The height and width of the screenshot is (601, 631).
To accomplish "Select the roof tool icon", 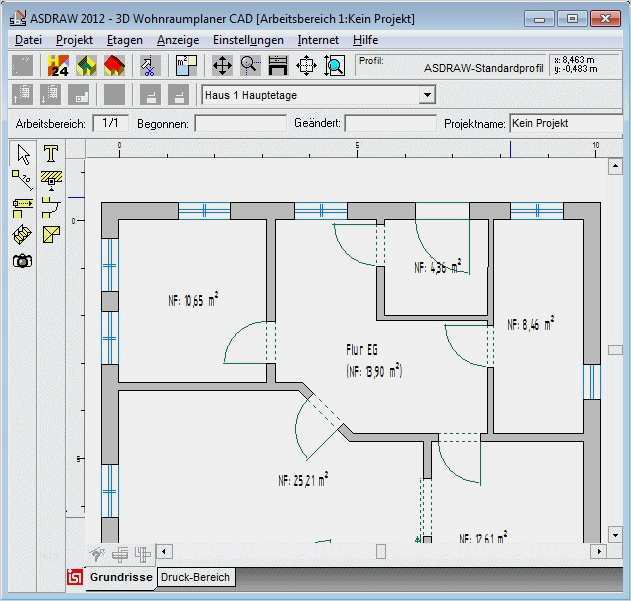I will [51, 235].
